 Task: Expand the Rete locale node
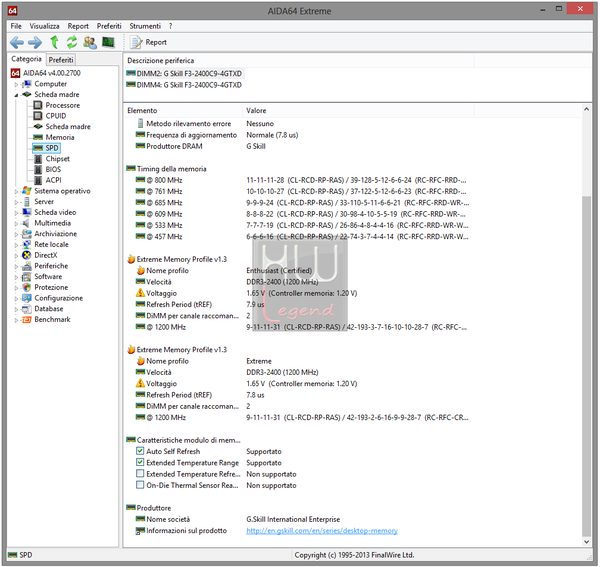click(16, 245)
